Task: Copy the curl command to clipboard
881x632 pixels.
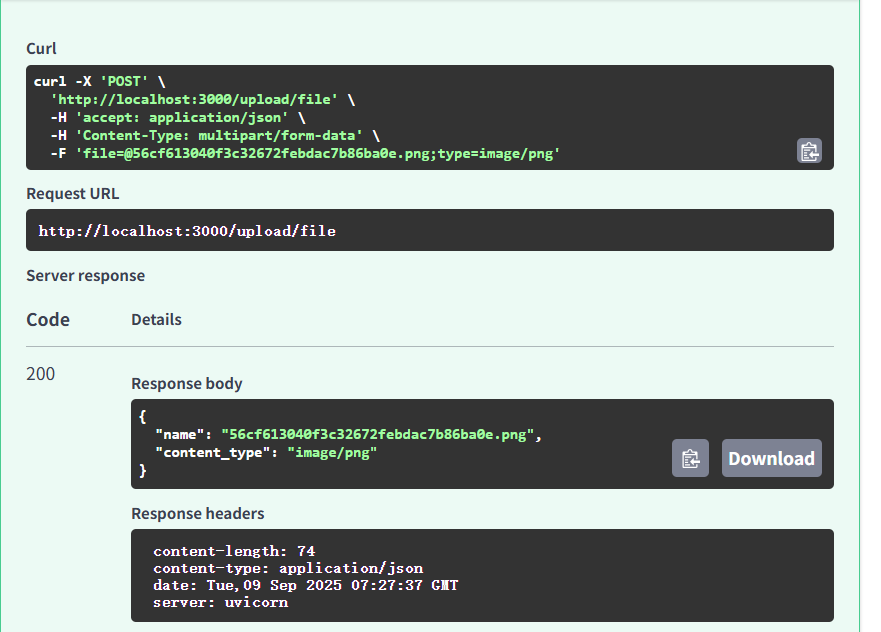Action: [x=809, y=151]
